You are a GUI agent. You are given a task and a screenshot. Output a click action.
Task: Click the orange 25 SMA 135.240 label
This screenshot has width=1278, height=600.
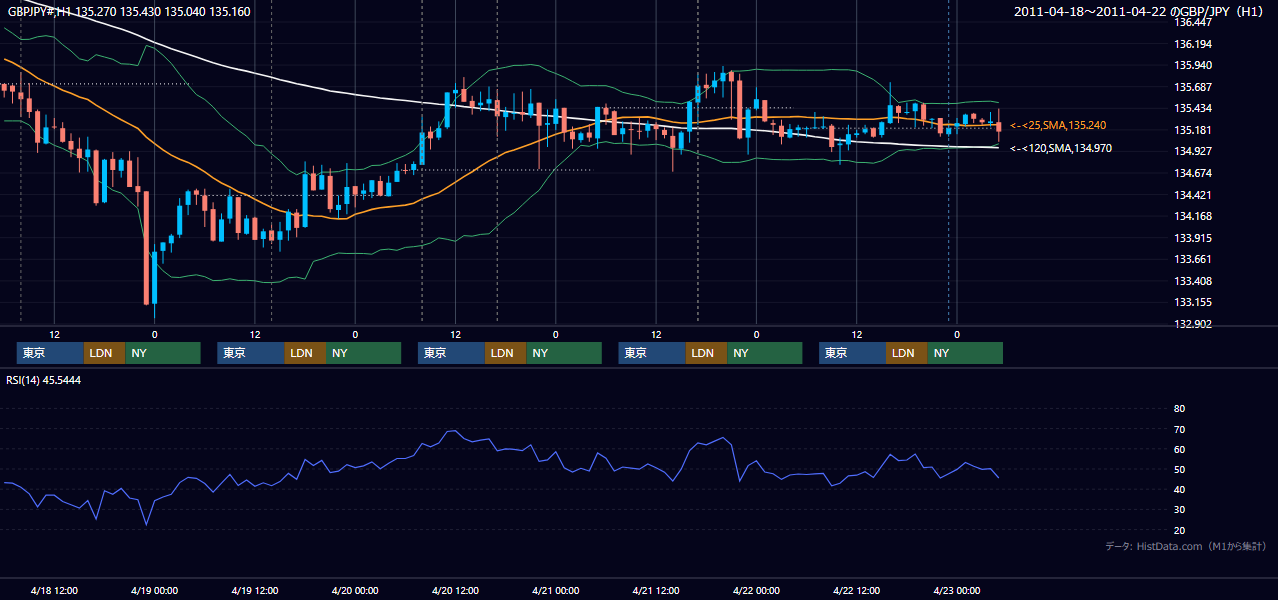coord(1058,125)
